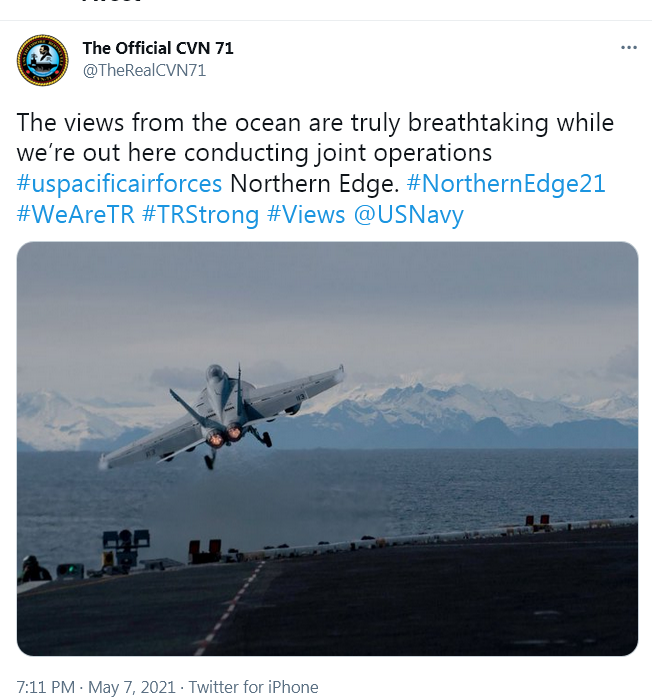Viewport: 652px width, 698px height.
Task: Select the #WeAreTR hashtag
Action: (76, 214)
